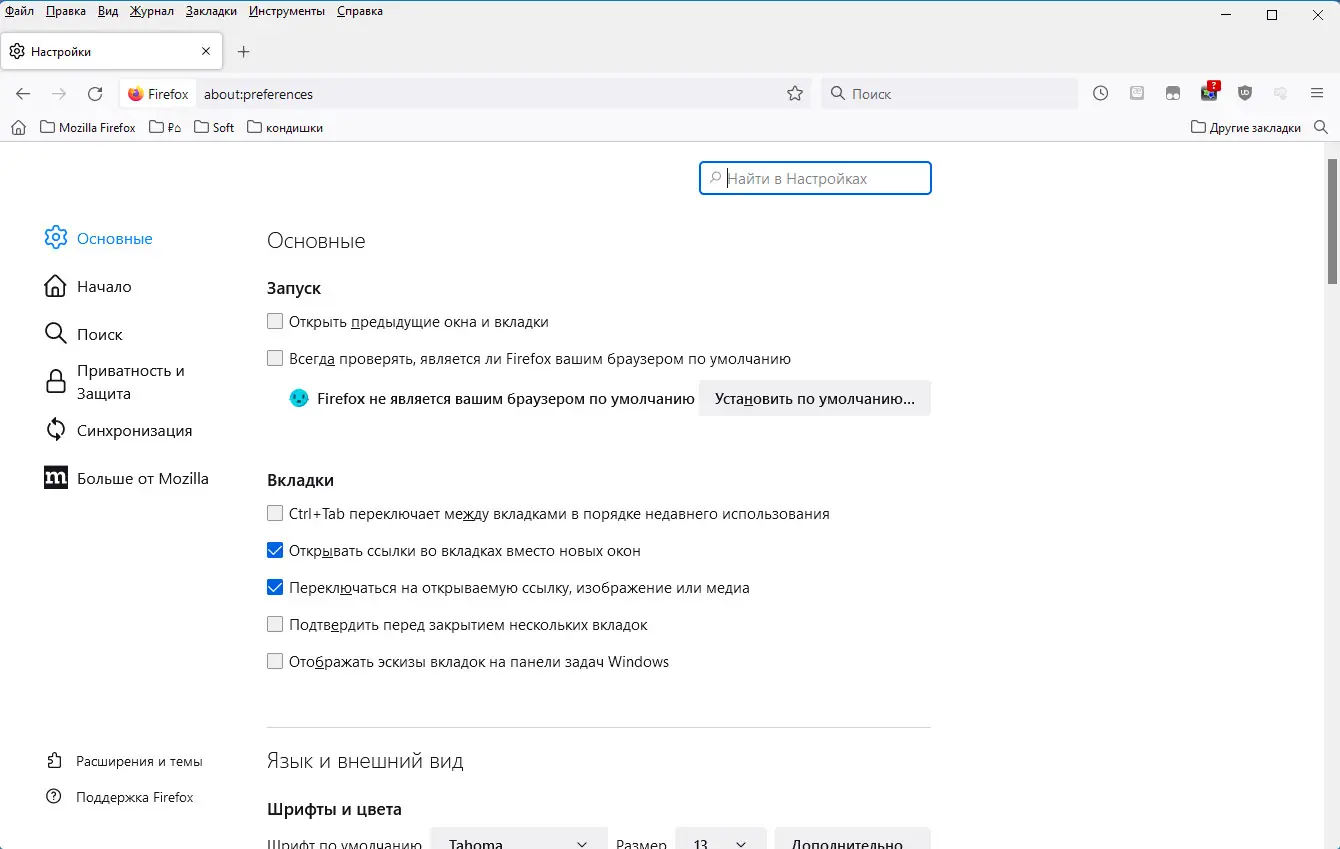
Task: Click the home icon on bookmarks bar
Action: click(x=18, y=128)
